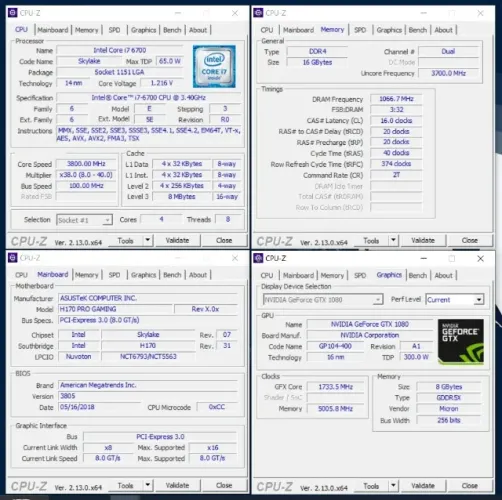The width and height of the screenshot is (502, 500).
Task: Click the memory Size value 16 GBytes
Action: [x=317, y=62]
